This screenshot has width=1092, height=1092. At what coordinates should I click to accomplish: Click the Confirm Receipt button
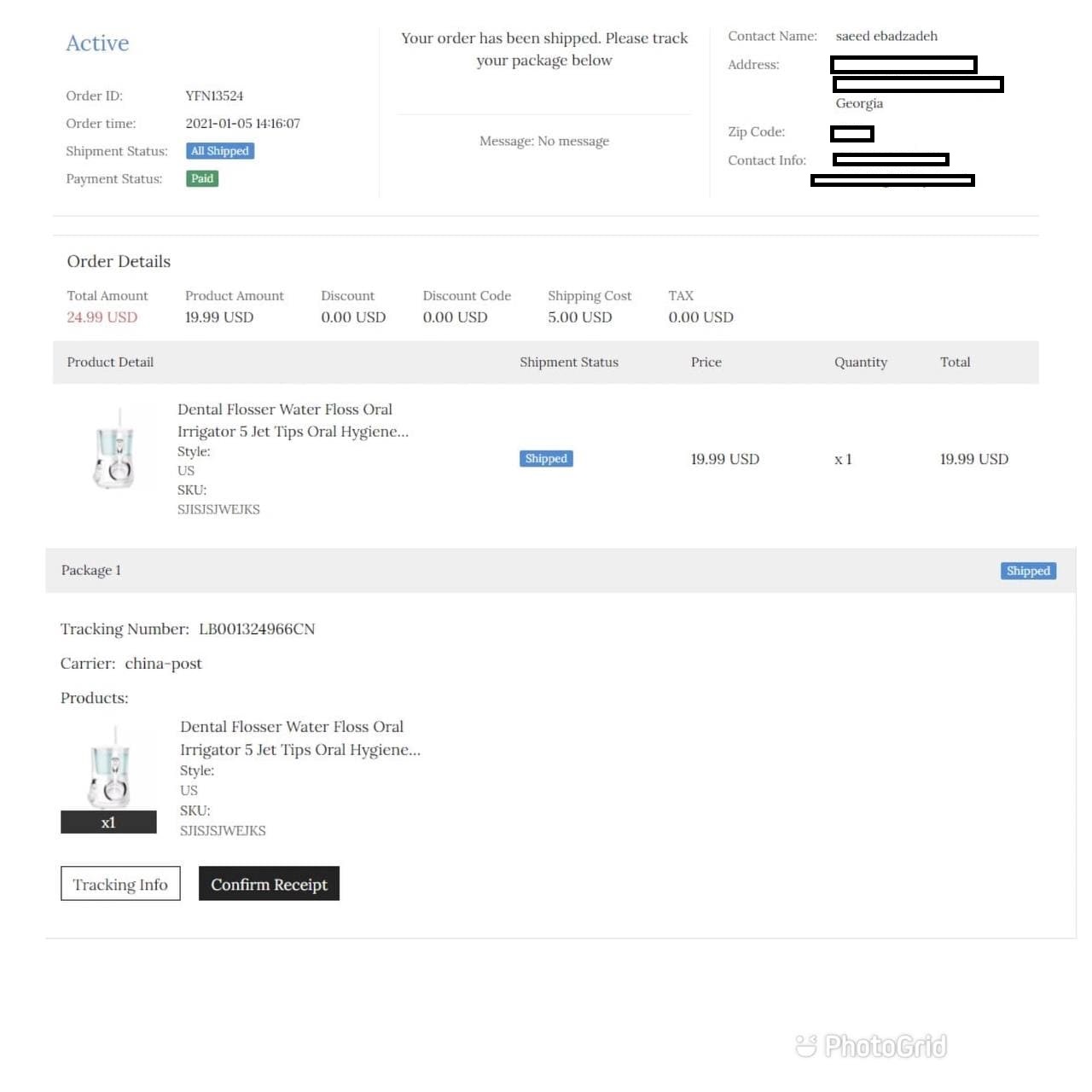click(269, 884)
